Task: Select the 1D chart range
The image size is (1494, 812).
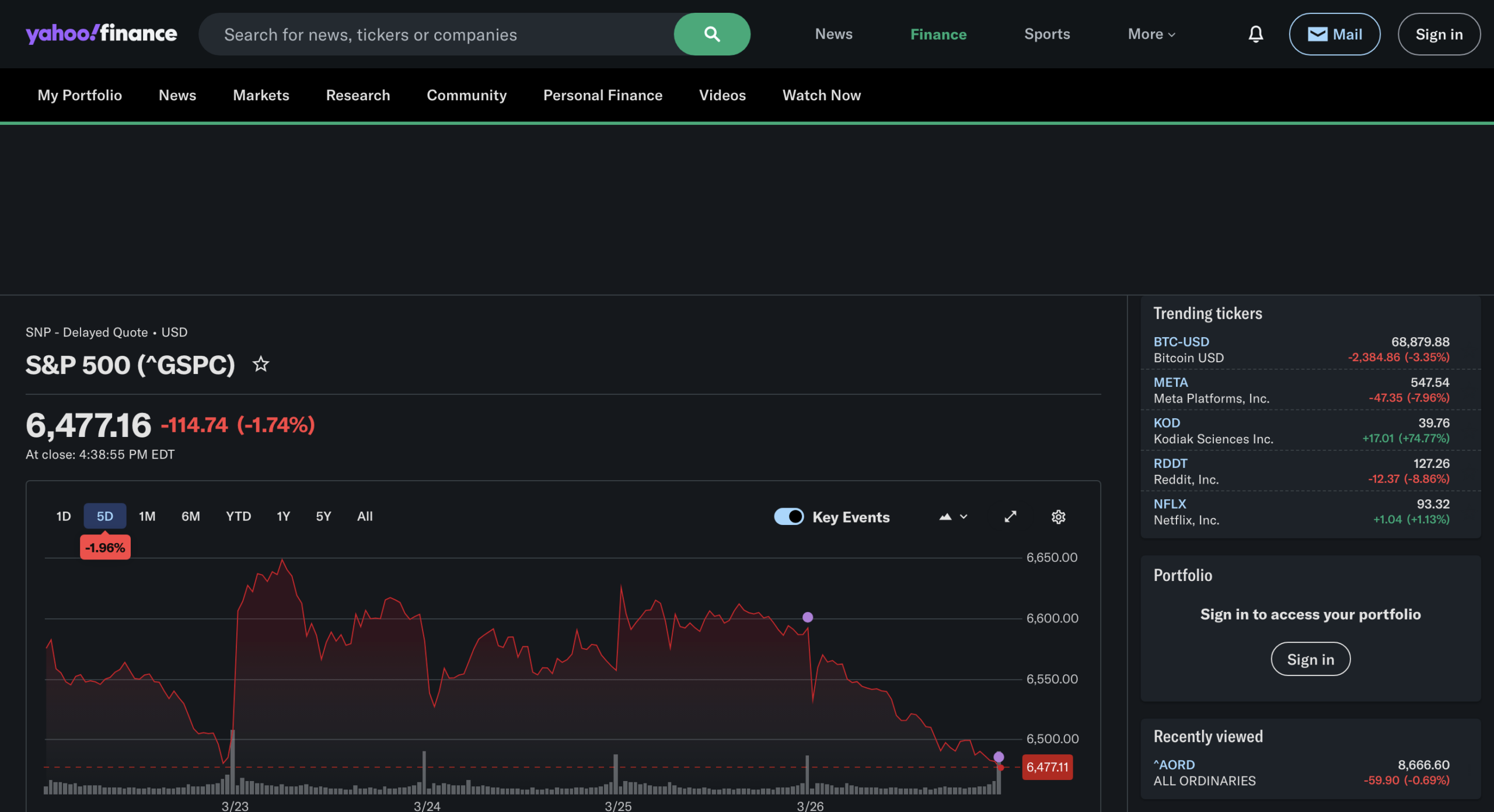Action: pyautogui.click(x=63, y=516)
